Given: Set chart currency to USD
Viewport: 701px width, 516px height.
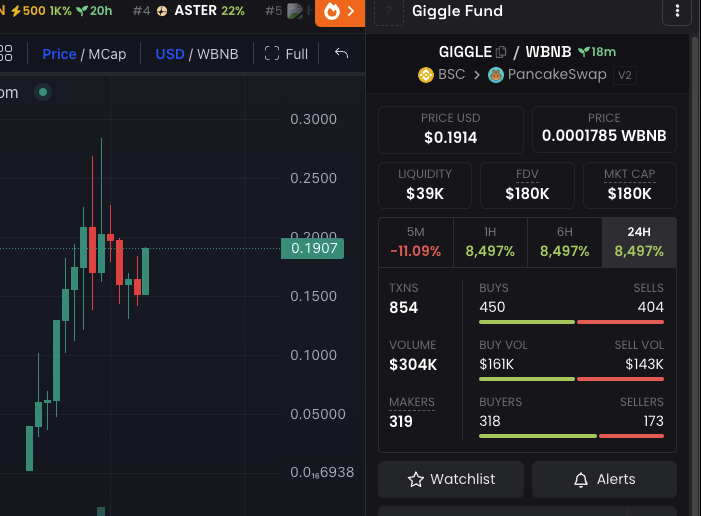Looking at the screenshot, I should click(170, 54).
